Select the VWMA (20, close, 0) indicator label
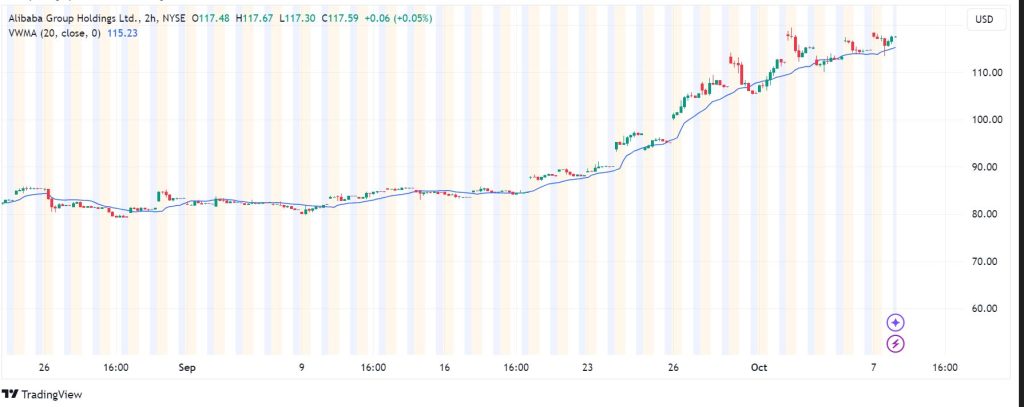 (54, 32)
